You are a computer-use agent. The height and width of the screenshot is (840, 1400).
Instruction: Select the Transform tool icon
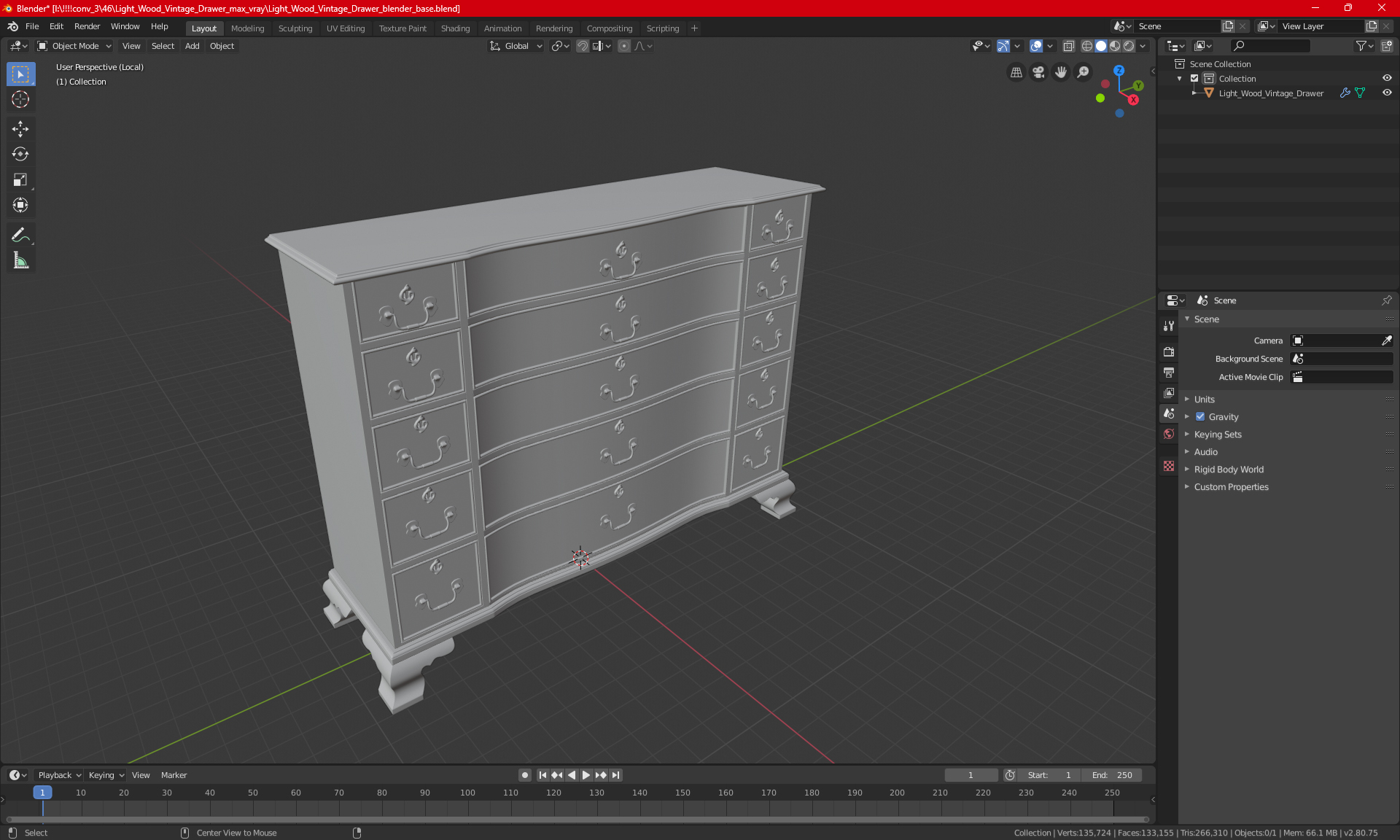(x=20, y=205)
